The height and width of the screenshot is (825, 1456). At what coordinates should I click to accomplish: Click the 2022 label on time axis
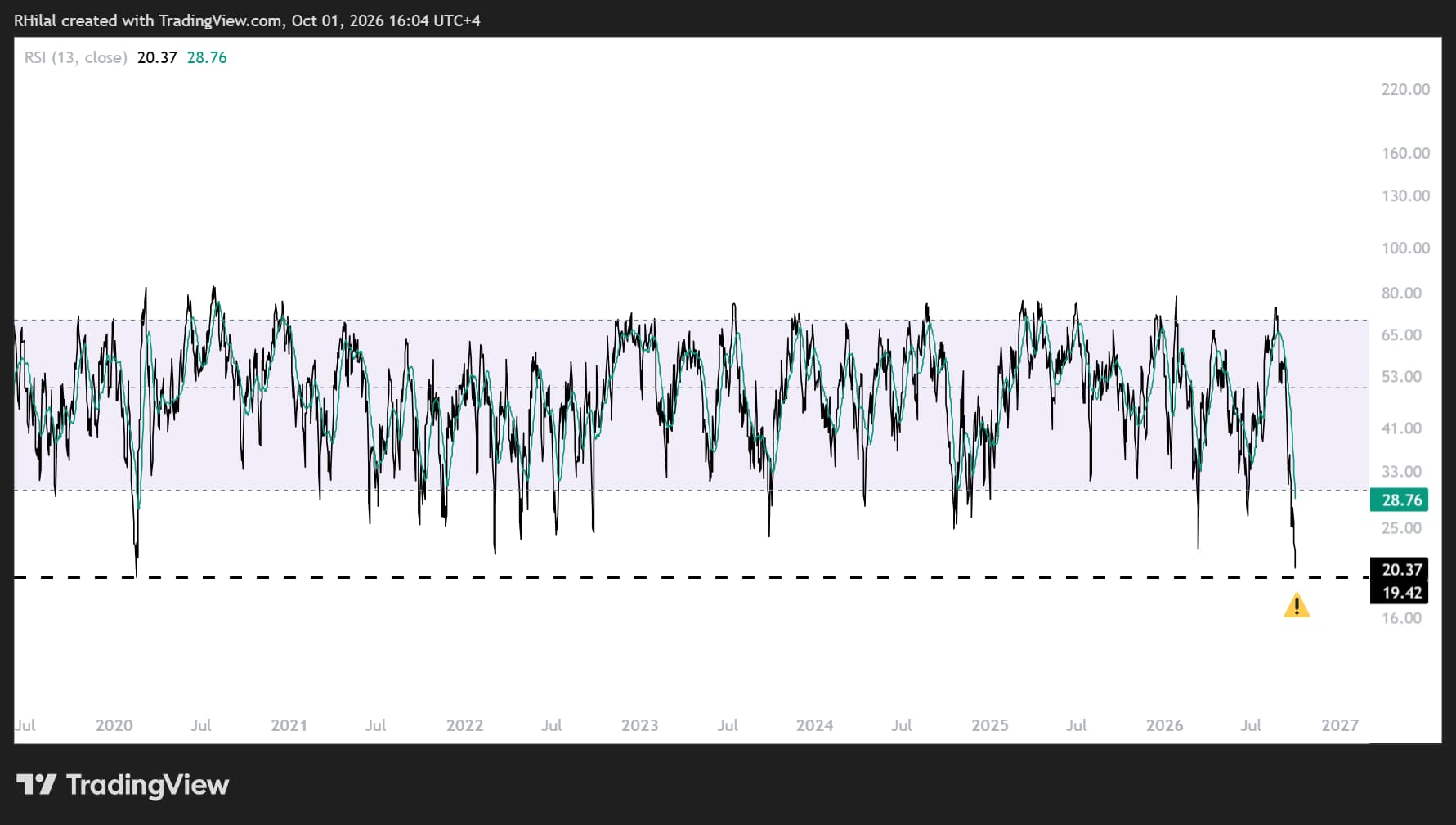[x=464, y=725]
